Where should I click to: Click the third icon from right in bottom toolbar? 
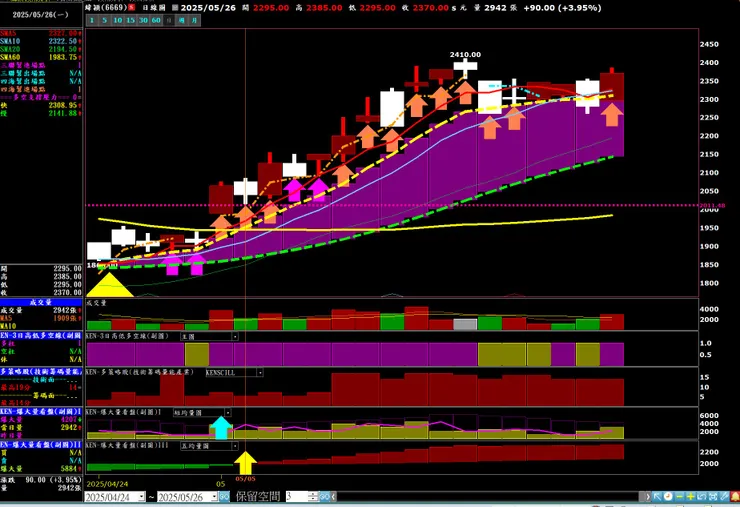pos(713,497)
